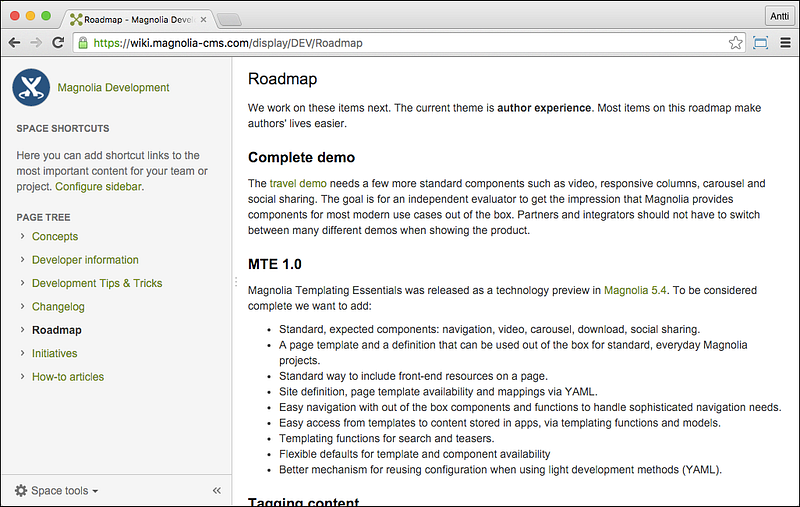Click the bold author experience text
Viewport: 800px width, 507px height.
544,108
